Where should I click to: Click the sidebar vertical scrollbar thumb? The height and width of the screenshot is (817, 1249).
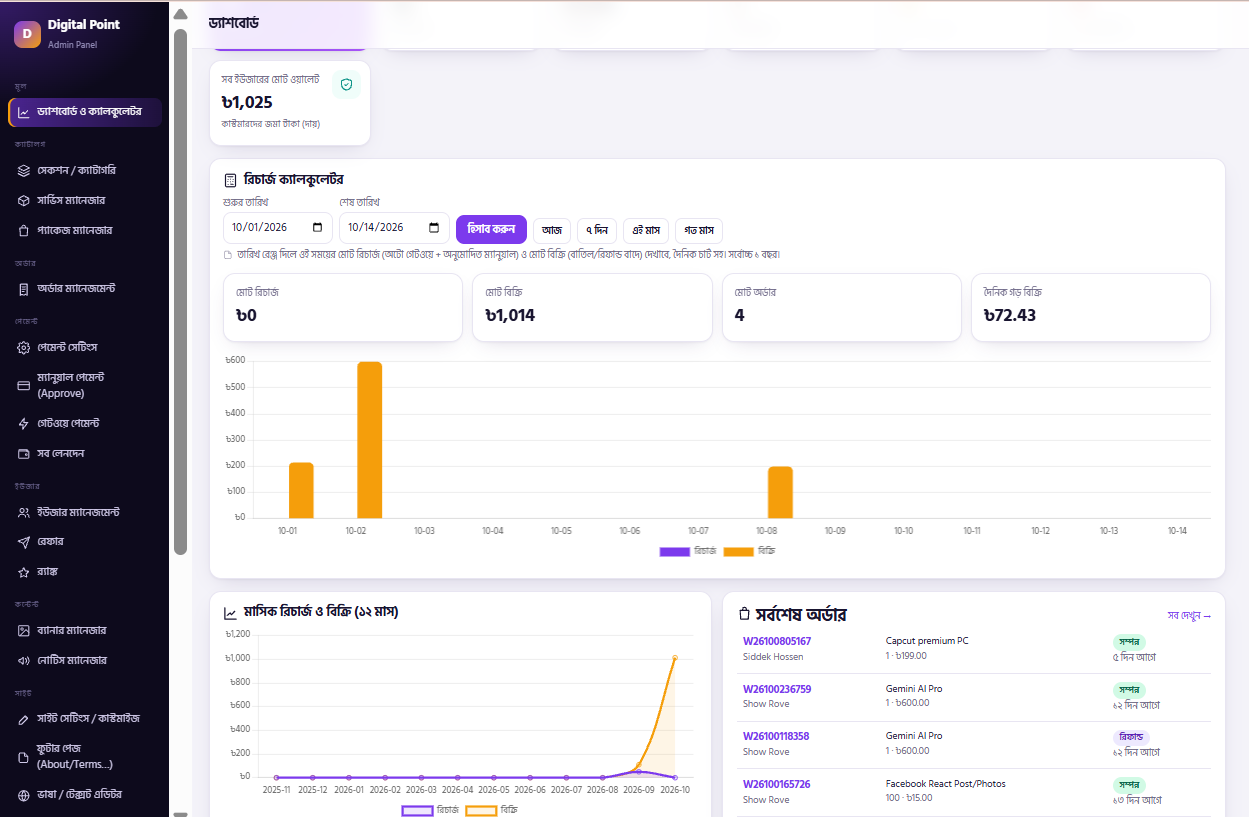(181, 292)
